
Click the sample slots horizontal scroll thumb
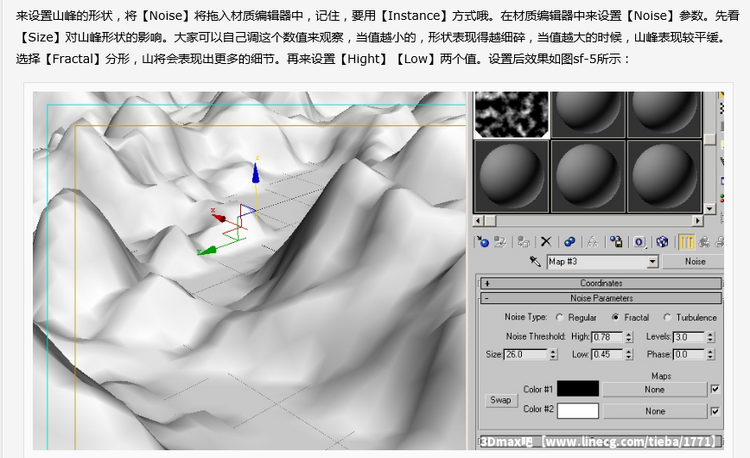(490, 221)
